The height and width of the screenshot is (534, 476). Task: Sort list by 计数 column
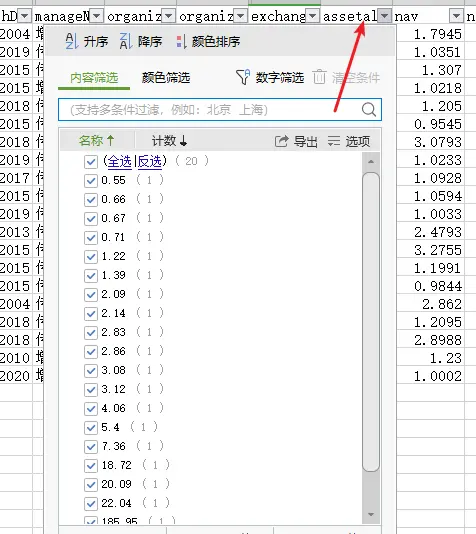(169, 140)
